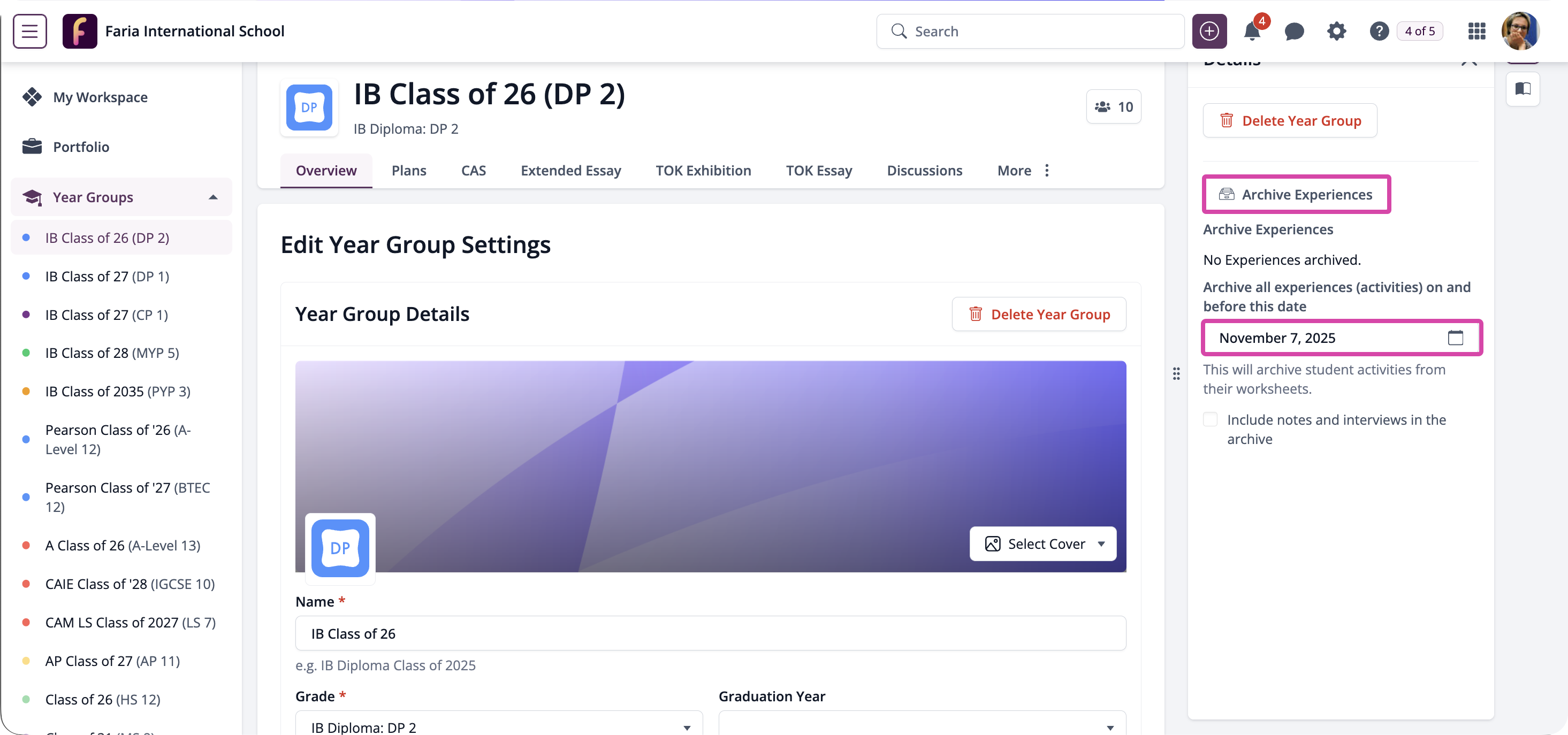Click the Search field in header

click(x=1030, y=31)
